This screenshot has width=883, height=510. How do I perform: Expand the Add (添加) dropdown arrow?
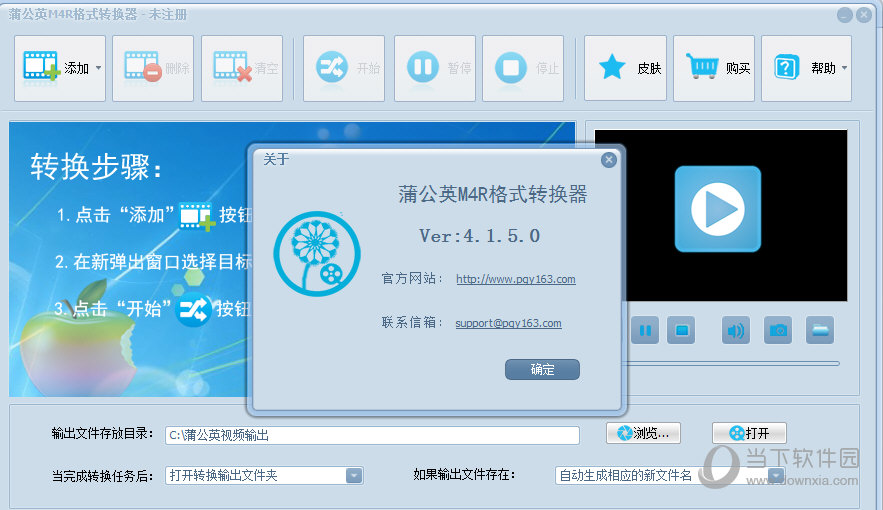point(99,68)
